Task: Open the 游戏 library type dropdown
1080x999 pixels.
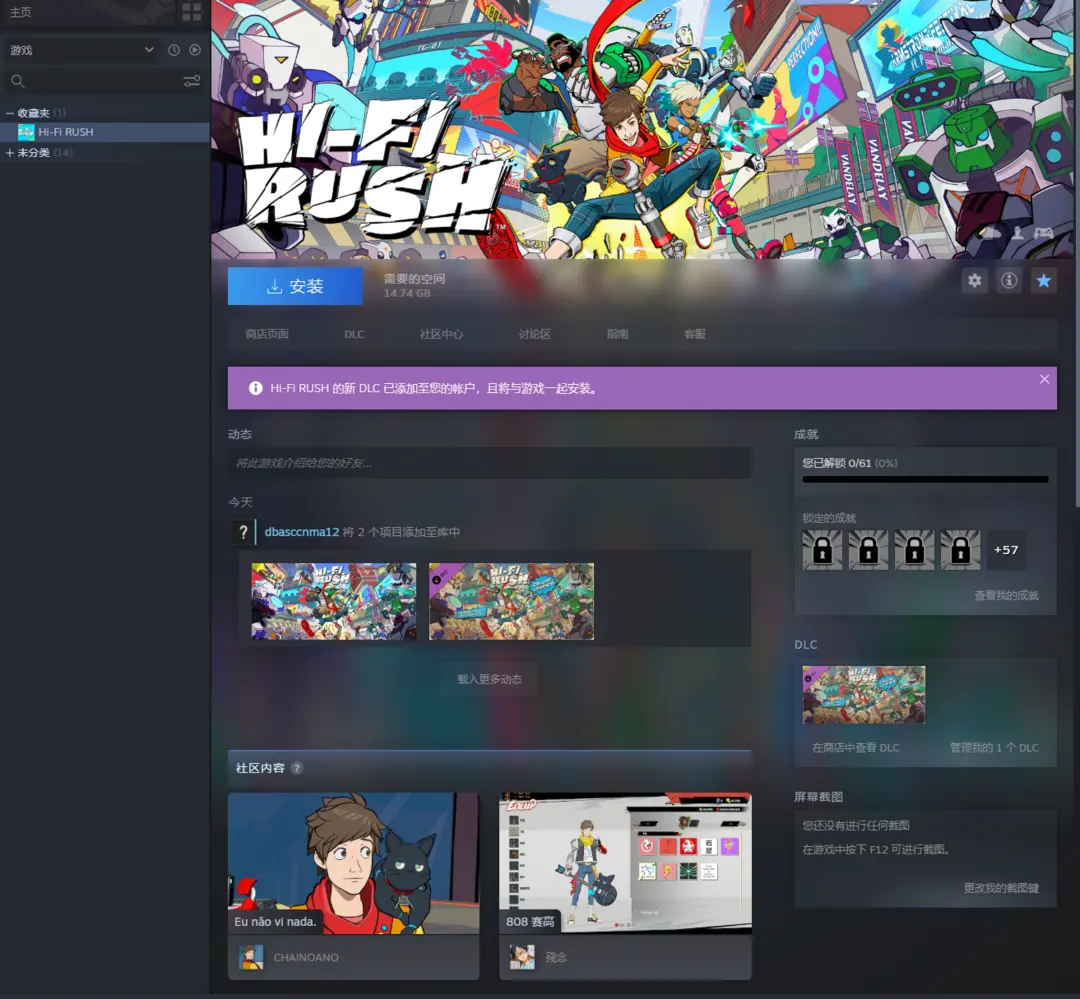Action: tap(80, 50)
